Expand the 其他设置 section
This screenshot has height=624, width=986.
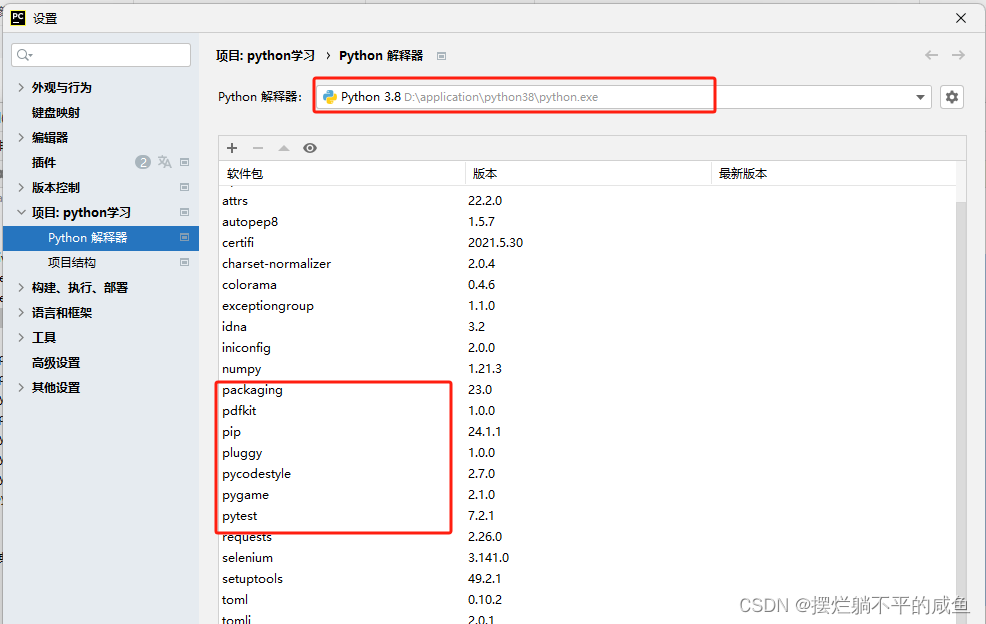[21, 387]
